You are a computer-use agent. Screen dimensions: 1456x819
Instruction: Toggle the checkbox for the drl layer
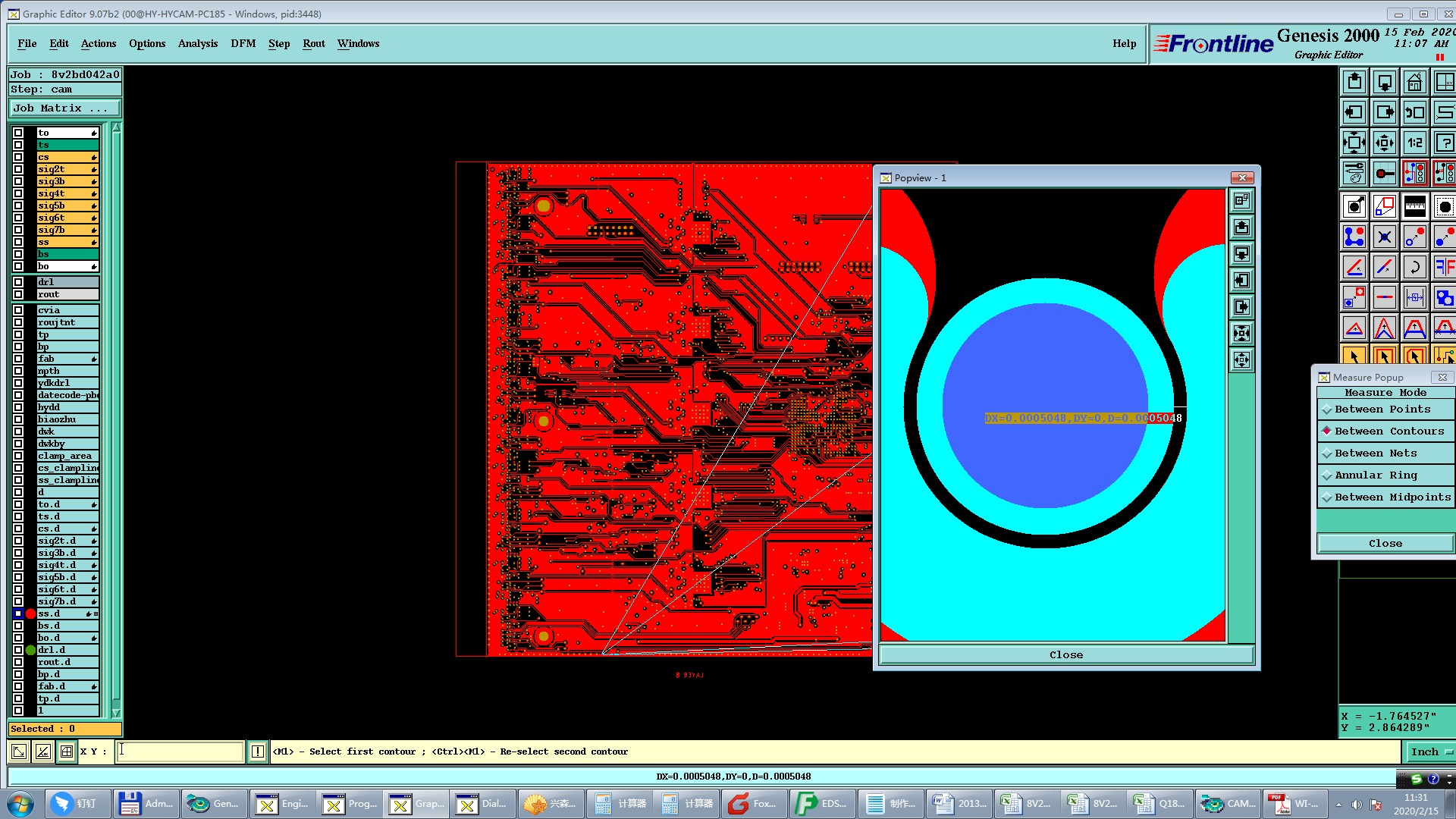pyautogui.click(x=18, y=282)
